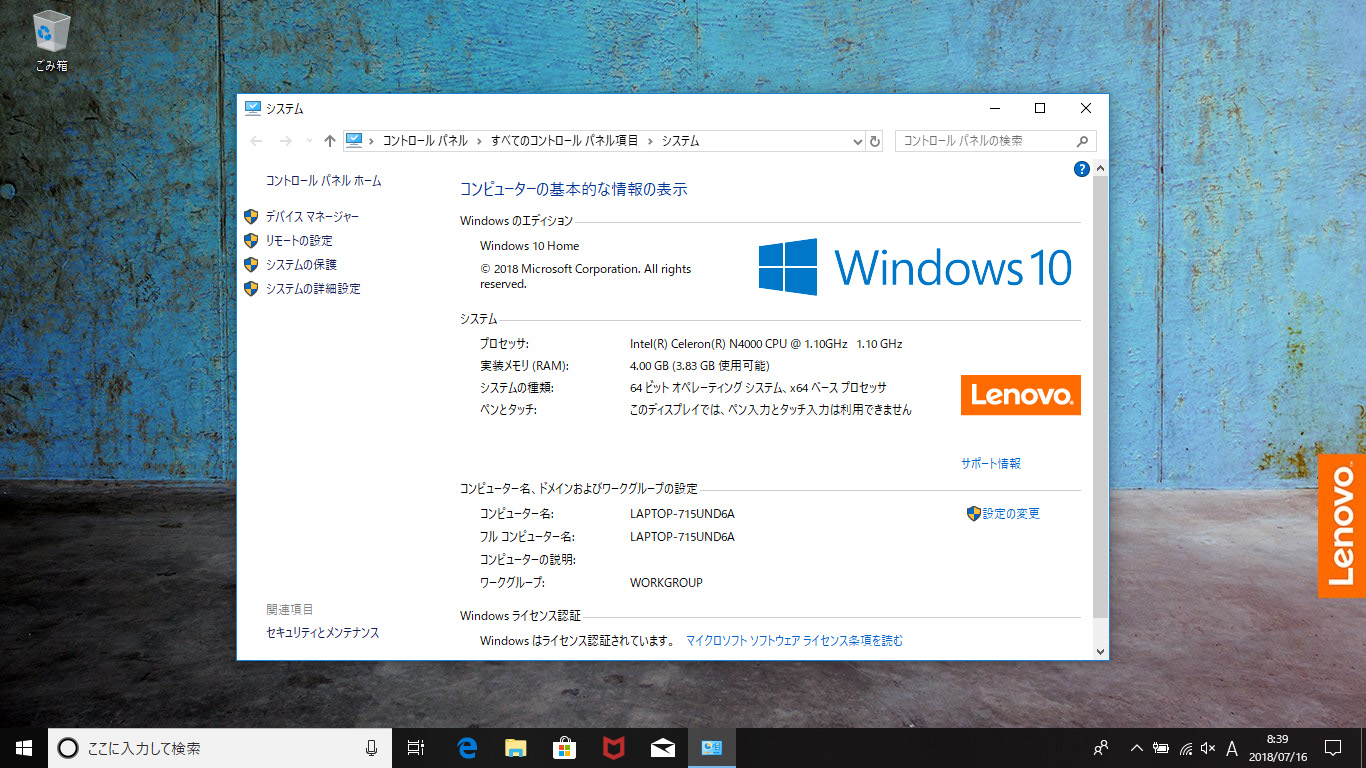This screenshot has width=1366, height=768.
Task: Open File Explorer from taskbar
Action: 515,748
